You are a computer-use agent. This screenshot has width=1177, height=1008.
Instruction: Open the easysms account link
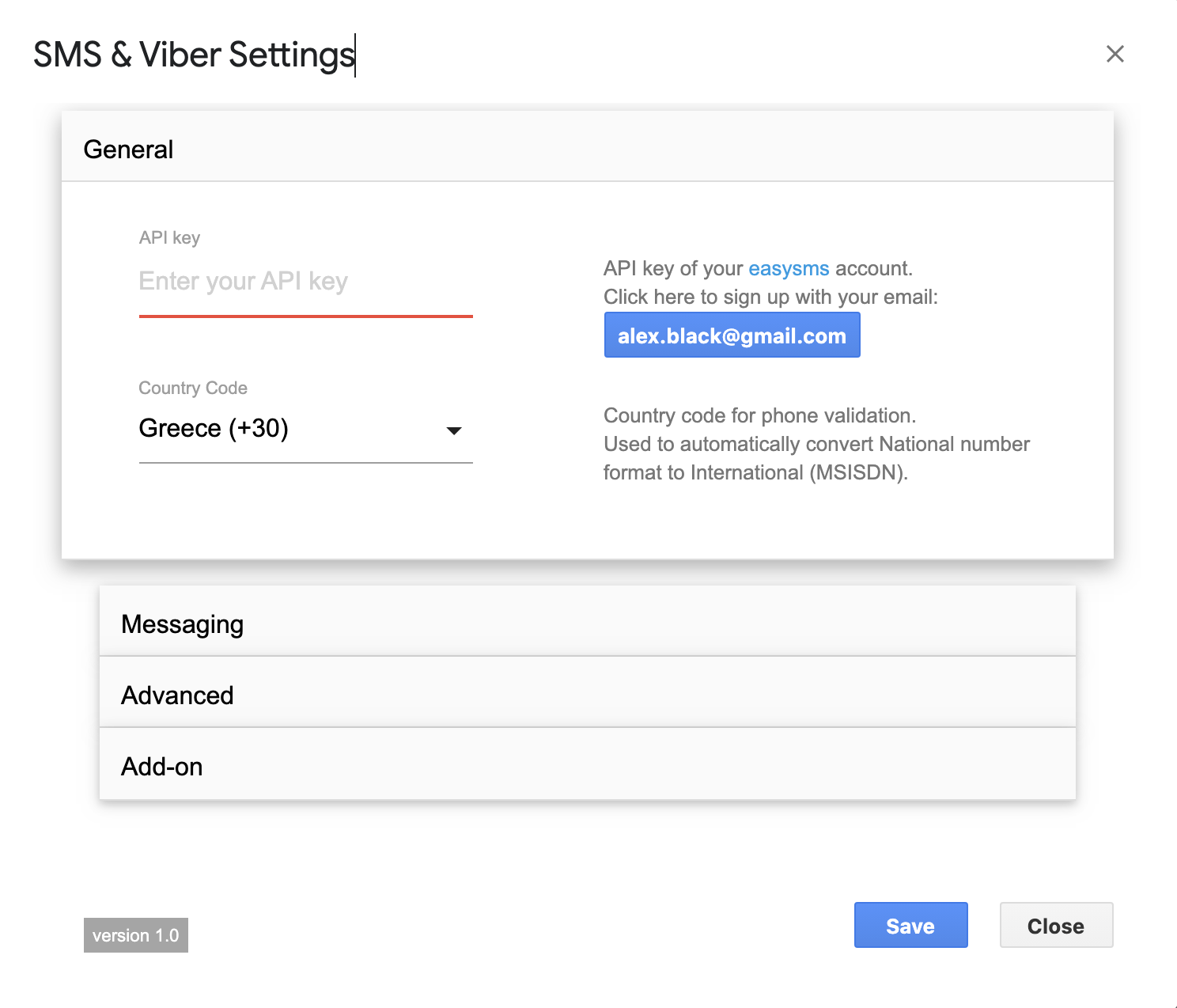788,268
